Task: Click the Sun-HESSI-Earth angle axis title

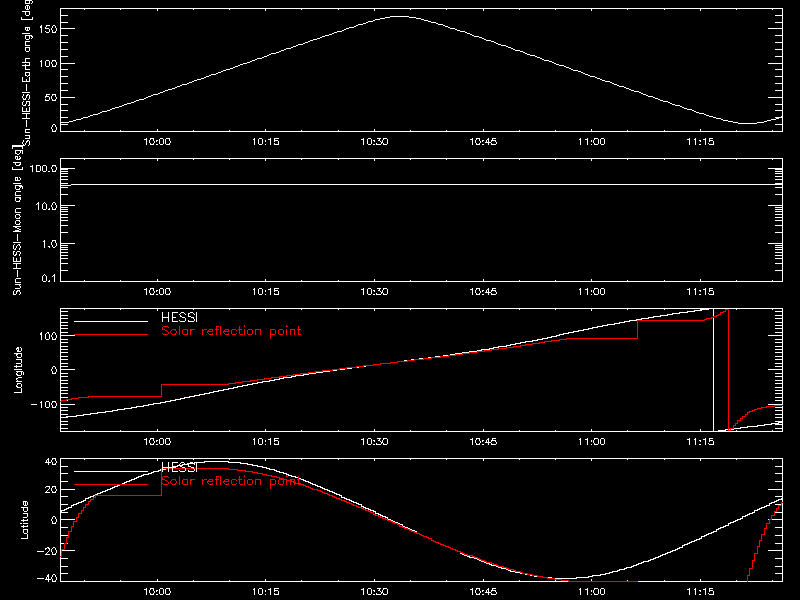Action: pos(27,71)
